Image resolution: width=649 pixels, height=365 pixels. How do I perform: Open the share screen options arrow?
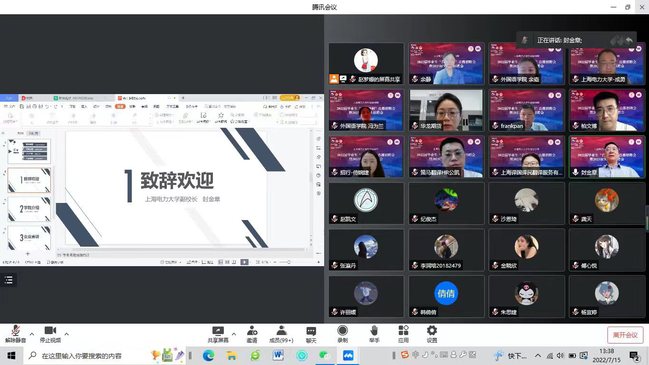coord(234,334)
